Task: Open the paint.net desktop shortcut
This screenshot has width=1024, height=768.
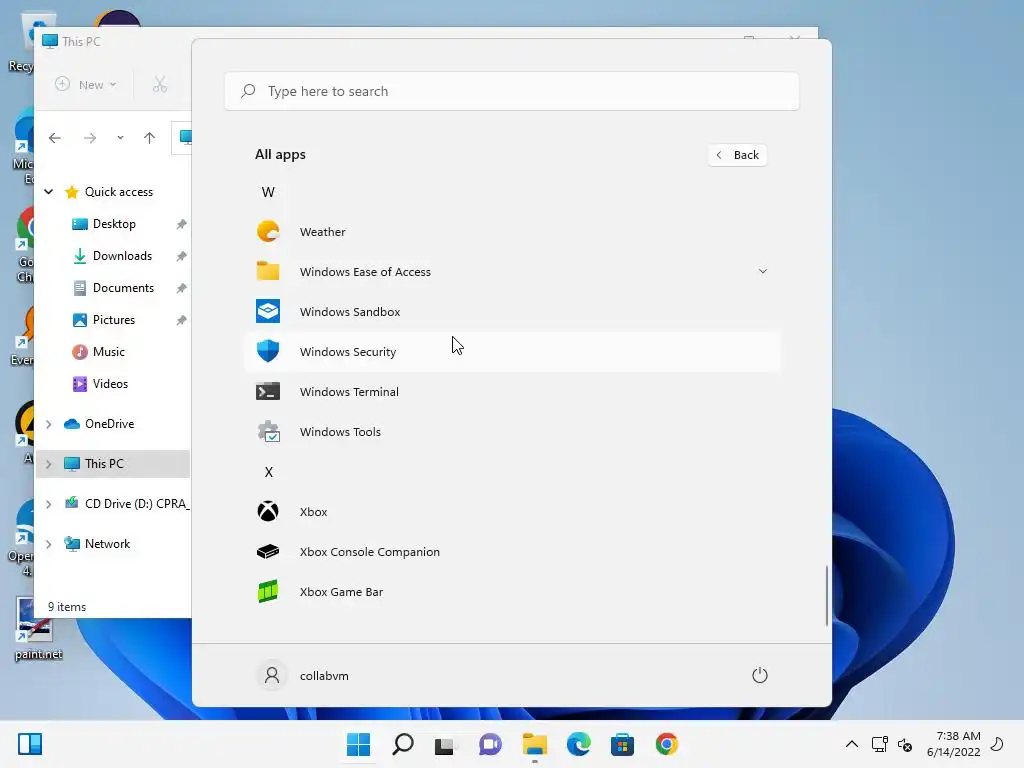Action: pyautogui.click(x=37, y=628)
